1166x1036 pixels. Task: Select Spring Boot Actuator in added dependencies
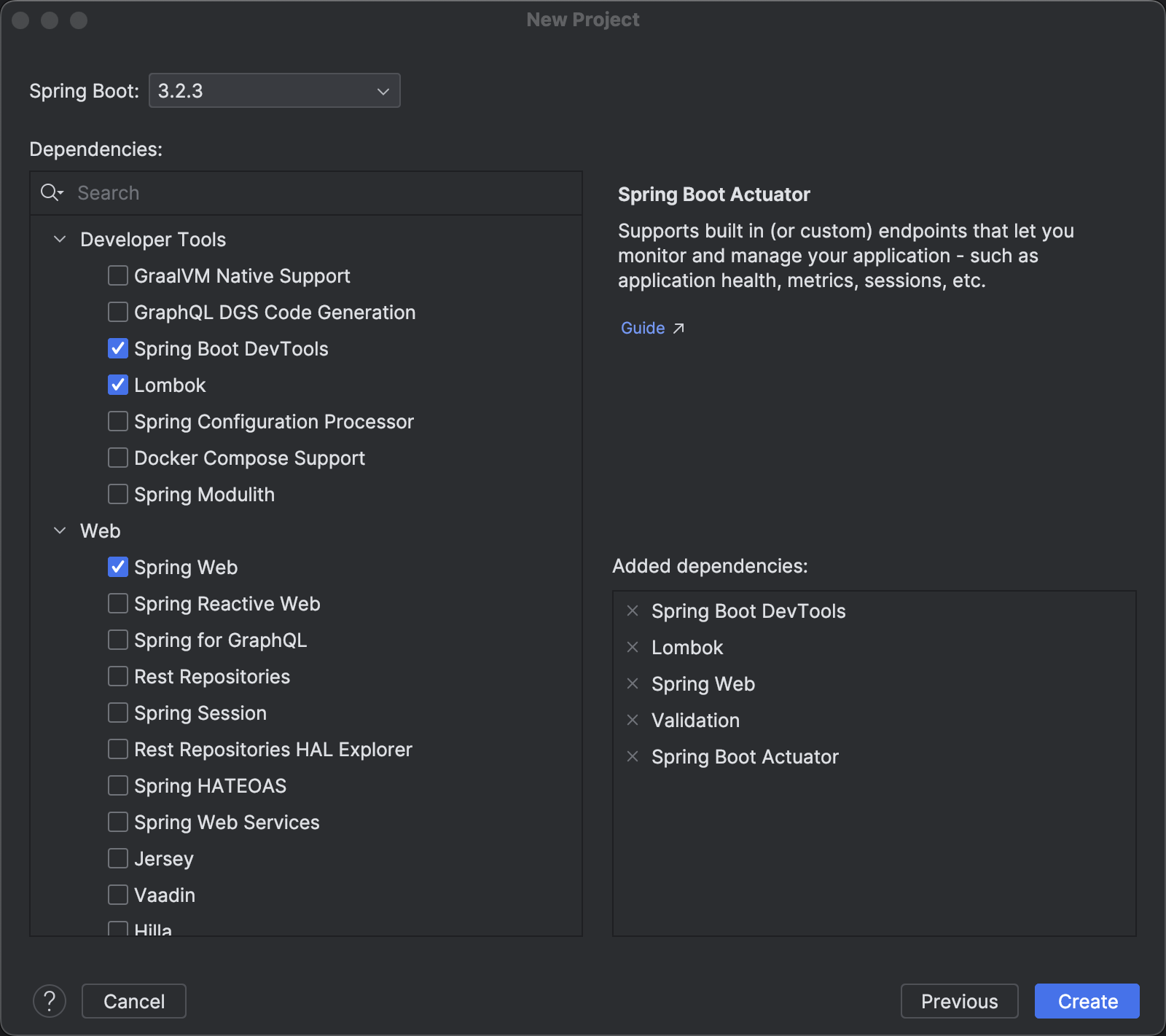coord(745,757)
